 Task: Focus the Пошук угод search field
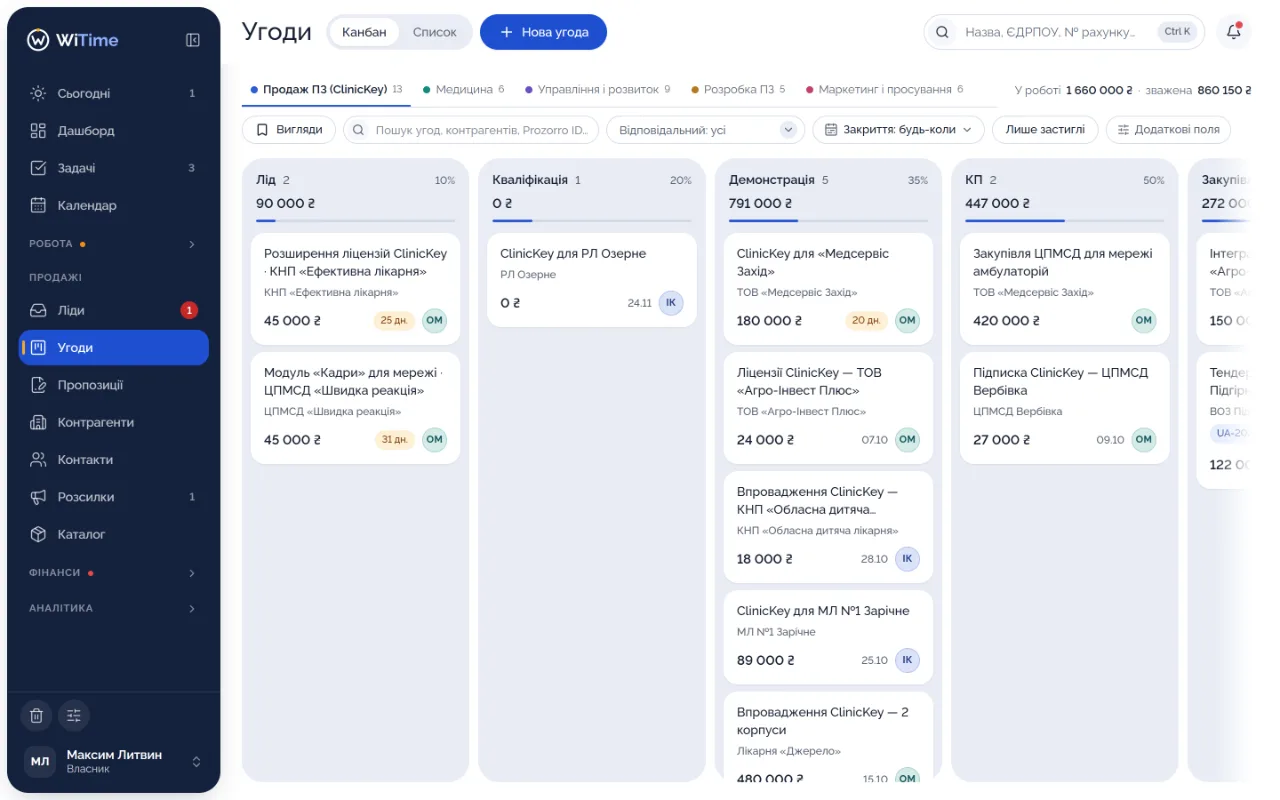point(471,130)
